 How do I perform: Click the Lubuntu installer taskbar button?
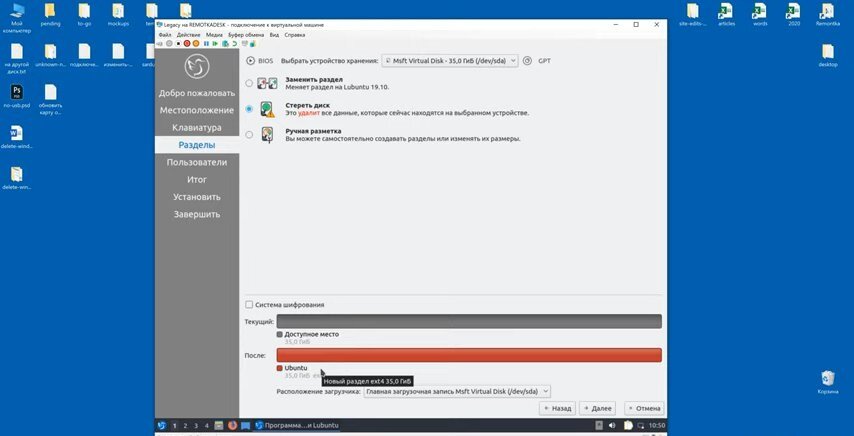tap(297, 426)
